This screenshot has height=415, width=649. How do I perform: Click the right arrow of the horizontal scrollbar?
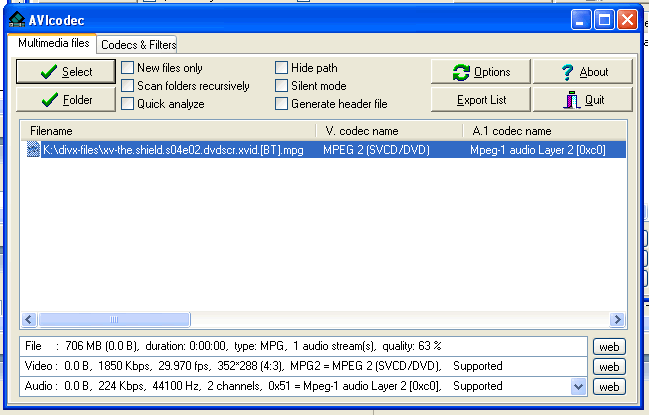click(618, 319)
